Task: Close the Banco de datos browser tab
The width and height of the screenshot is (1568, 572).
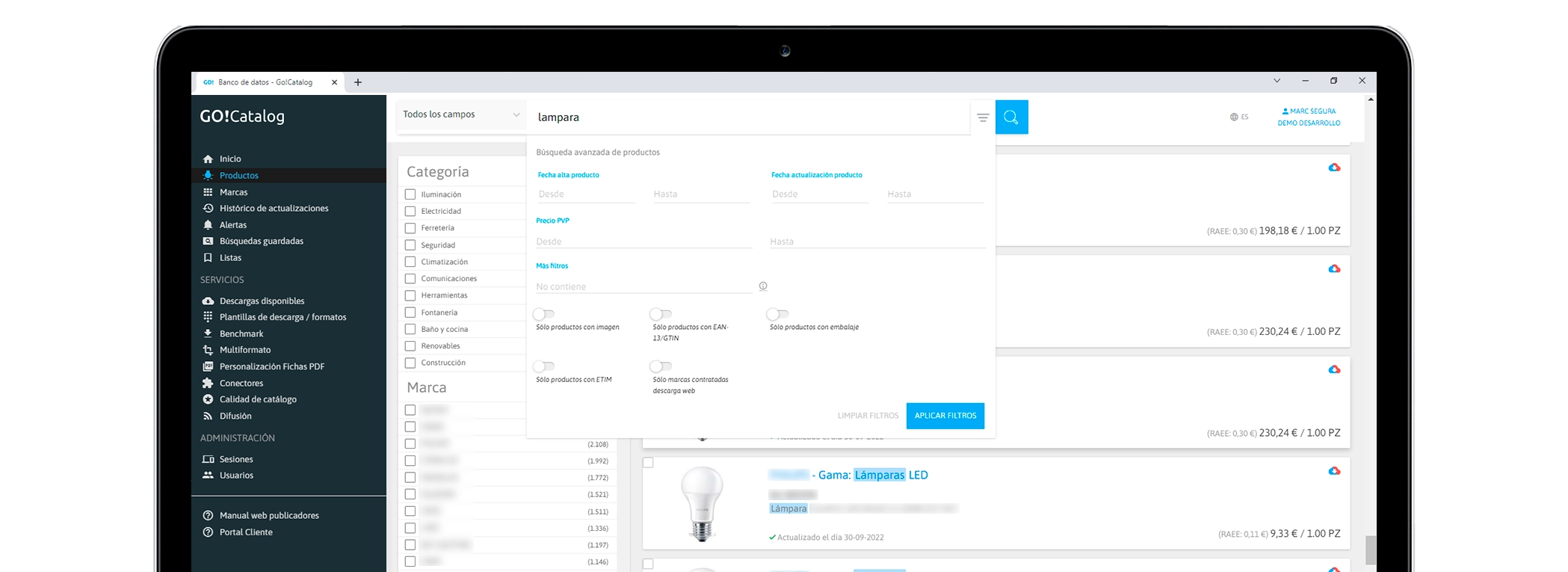Action: 334,82
